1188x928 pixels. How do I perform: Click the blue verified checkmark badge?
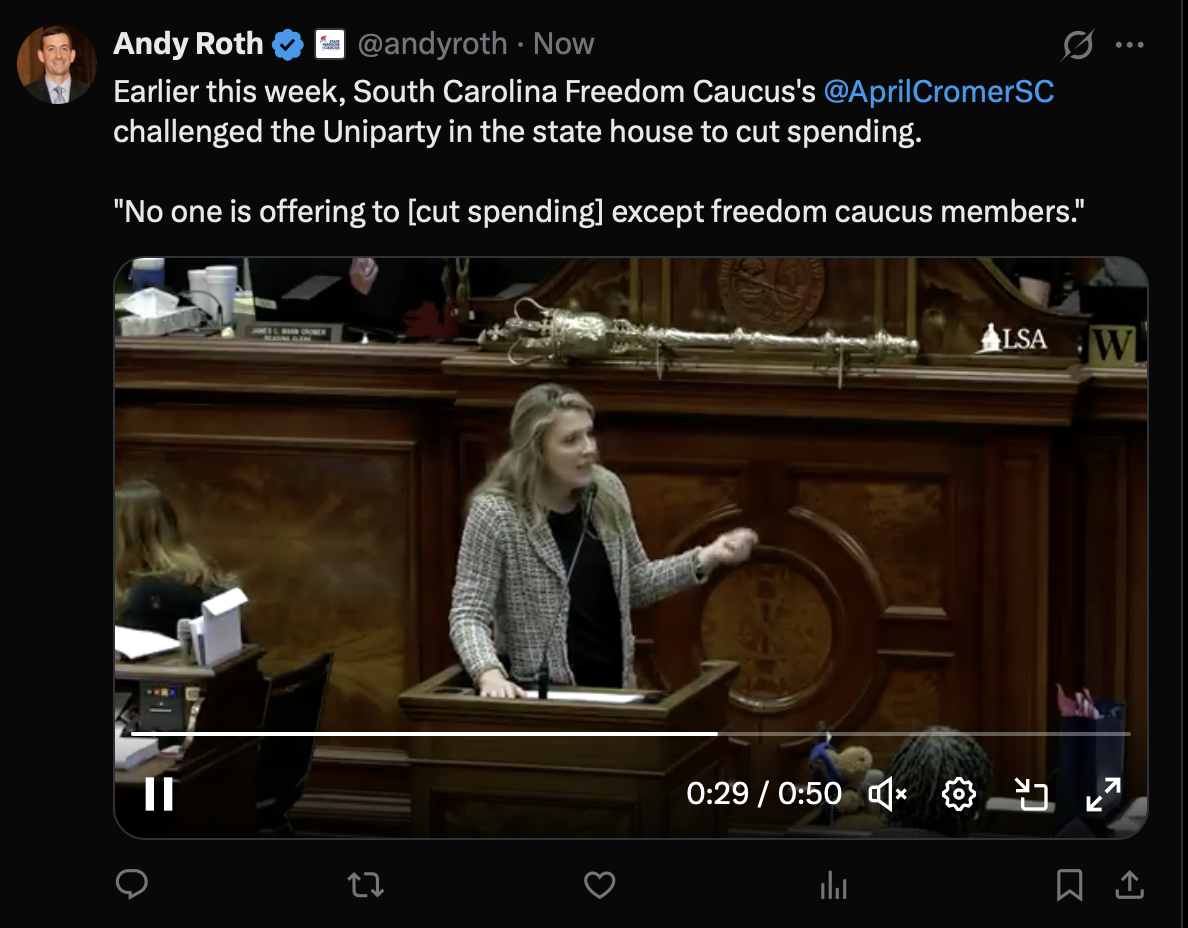point(288,44)
